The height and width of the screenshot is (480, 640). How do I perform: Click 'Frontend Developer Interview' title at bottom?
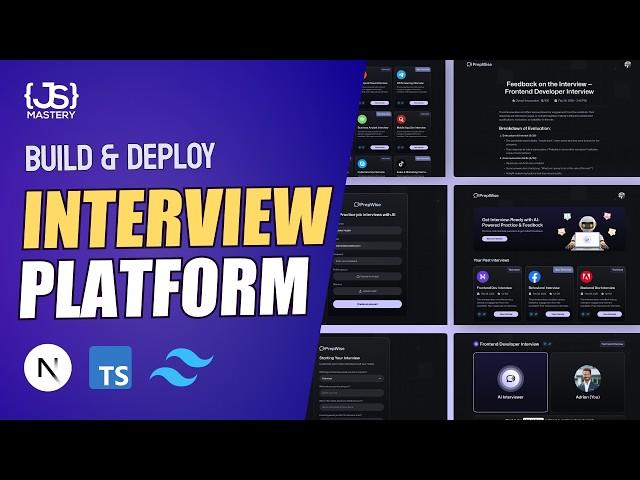[x=509, y=344]
